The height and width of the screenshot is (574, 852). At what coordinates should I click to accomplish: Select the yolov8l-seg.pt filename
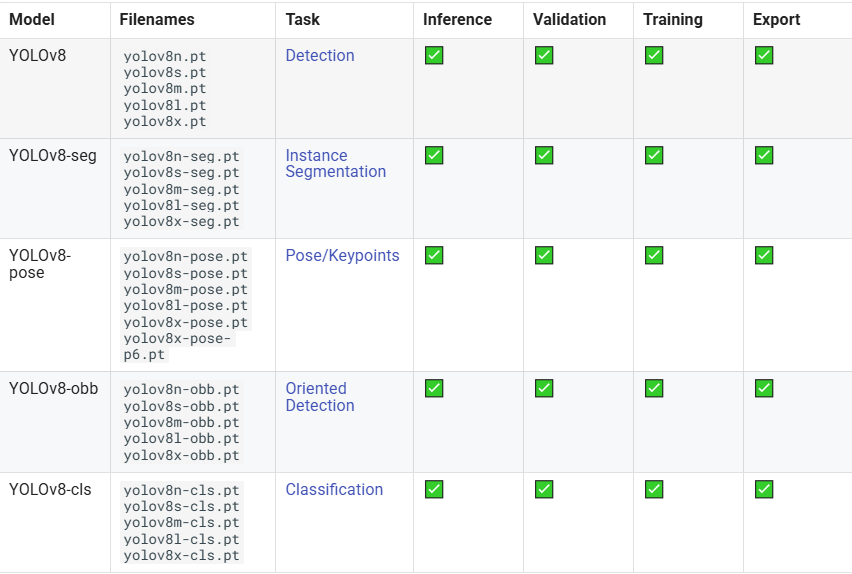tap(181, 205)
